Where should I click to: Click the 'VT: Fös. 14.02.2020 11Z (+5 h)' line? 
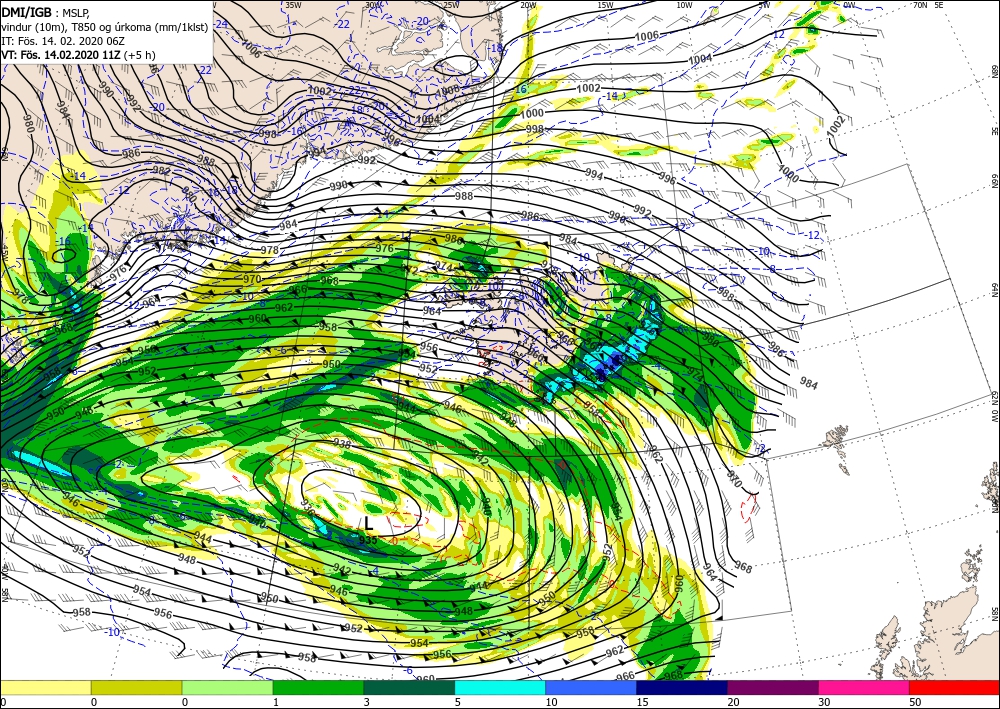point(78,55)
